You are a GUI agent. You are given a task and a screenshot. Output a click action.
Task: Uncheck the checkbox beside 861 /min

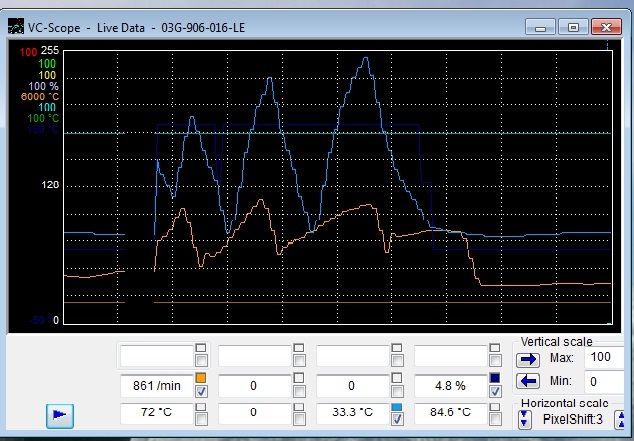[x=201, y=391]
